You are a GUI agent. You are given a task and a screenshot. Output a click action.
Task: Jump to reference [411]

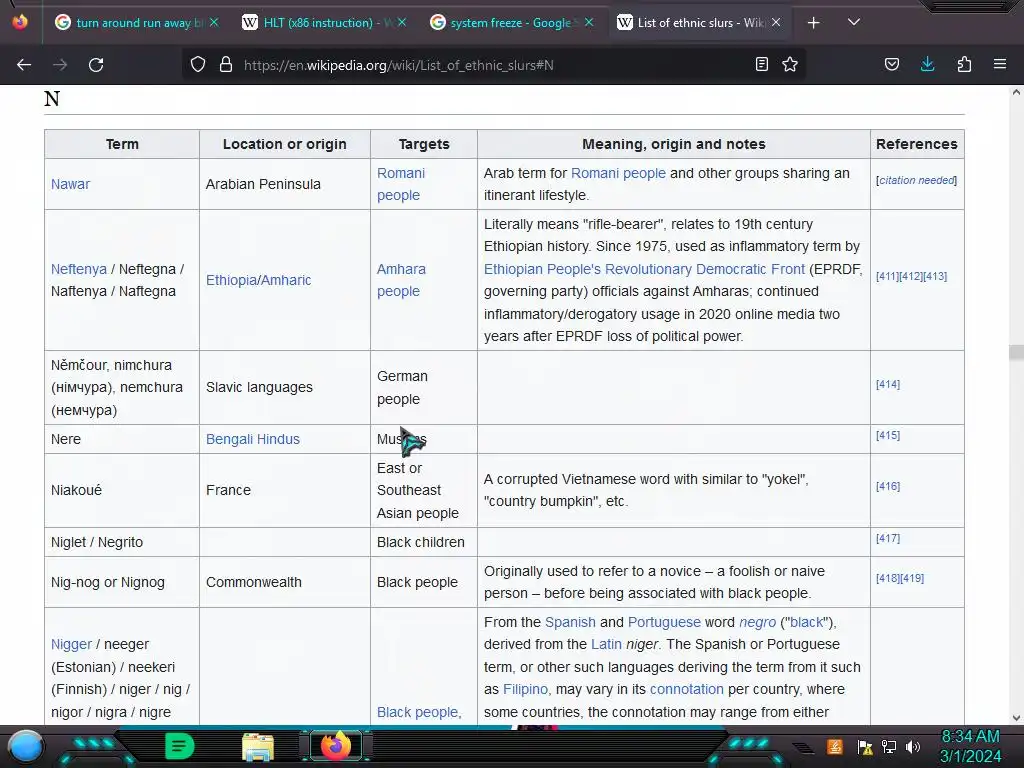[x=887, y=276]
